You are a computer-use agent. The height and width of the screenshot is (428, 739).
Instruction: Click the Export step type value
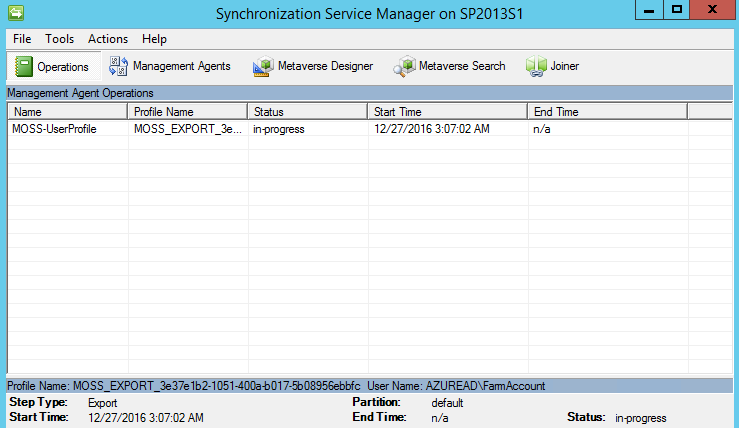pyautogui.click(x=102, y=403)
